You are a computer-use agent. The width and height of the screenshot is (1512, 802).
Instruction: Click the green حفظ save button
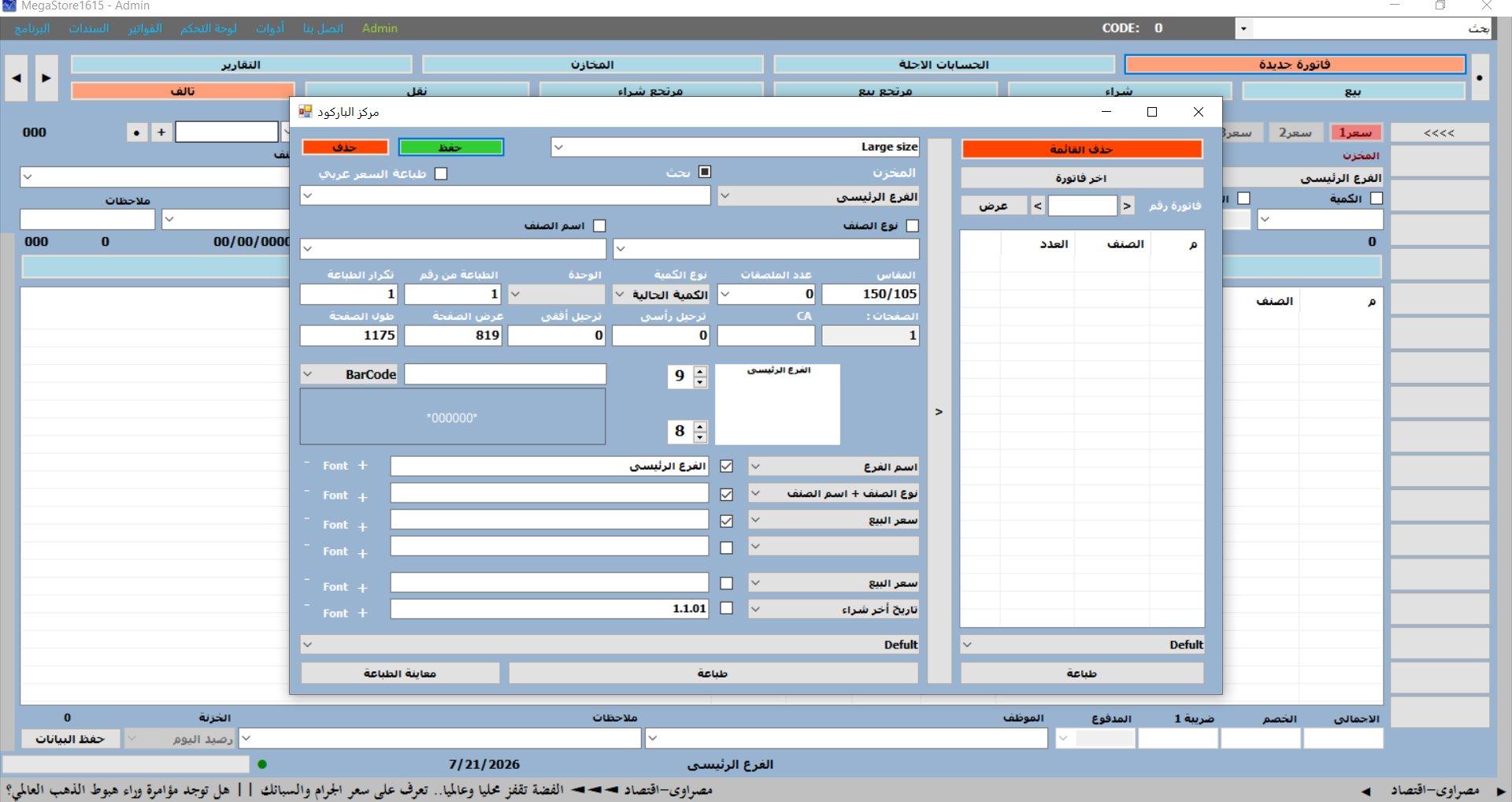(x=450, y=147)
